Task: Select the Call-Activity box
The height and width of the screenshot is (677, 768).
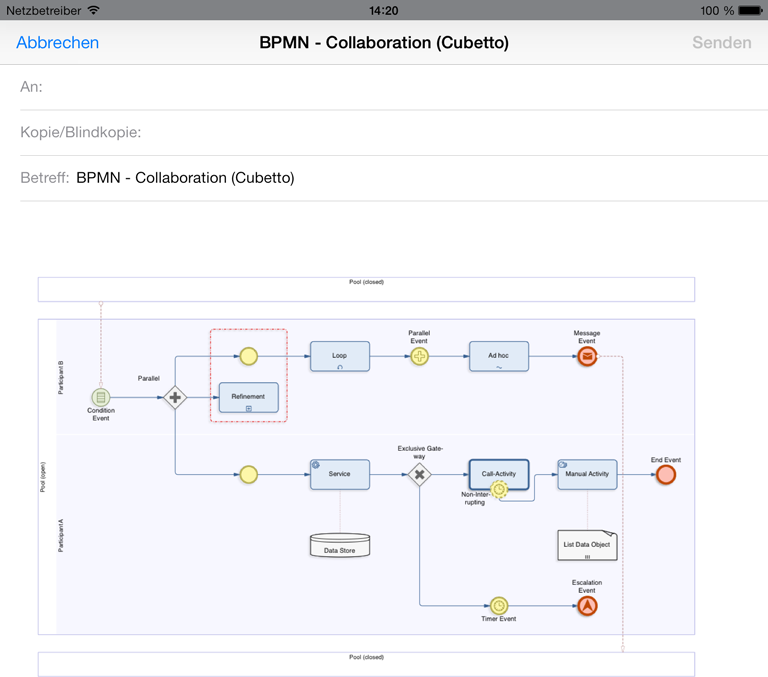Action: click(x=499, y=474)
